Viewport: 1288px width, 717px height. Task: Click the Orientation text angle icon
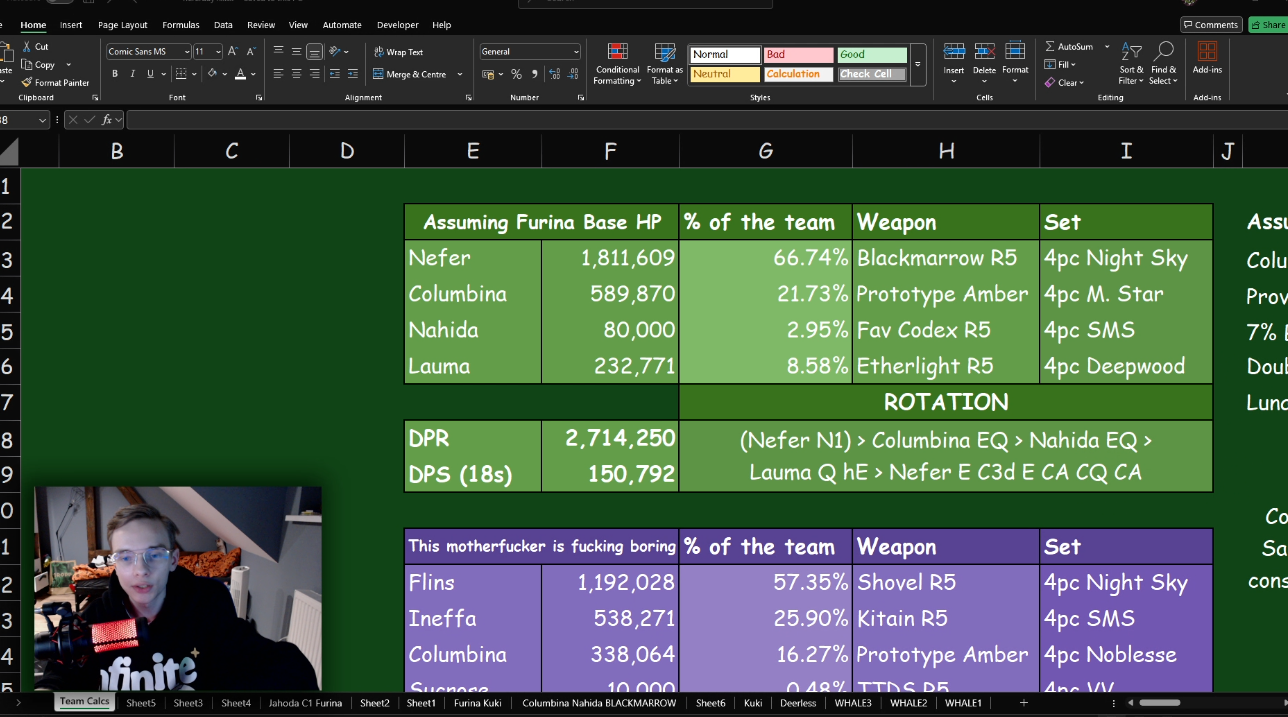(x=335, y=51)
